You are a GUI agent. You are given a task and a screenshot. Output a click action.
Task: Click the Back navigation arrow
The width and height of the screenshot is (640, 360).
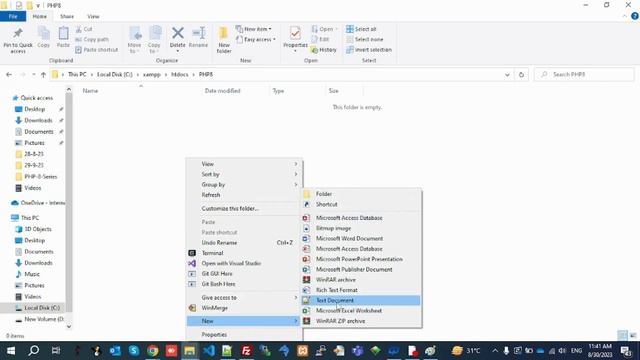coord(9,75)
